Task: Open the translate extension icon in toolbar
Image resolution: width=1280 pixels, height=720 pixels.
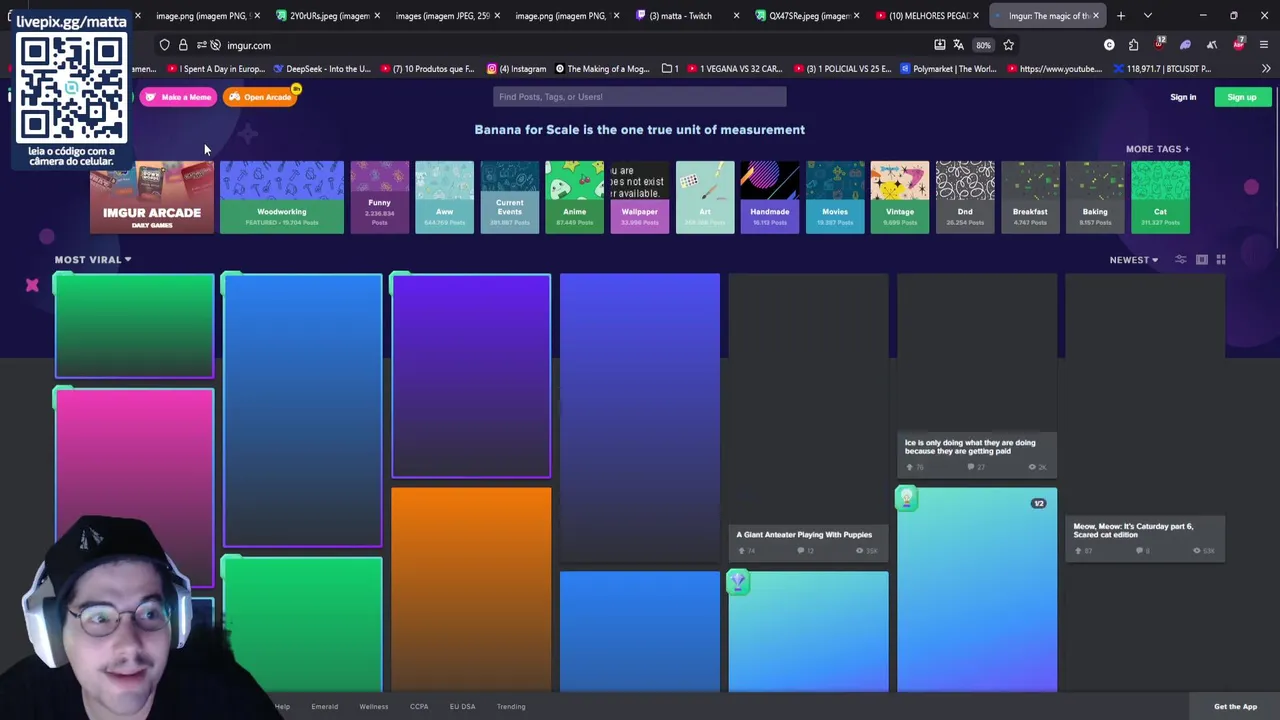Action: point(1212,45)
